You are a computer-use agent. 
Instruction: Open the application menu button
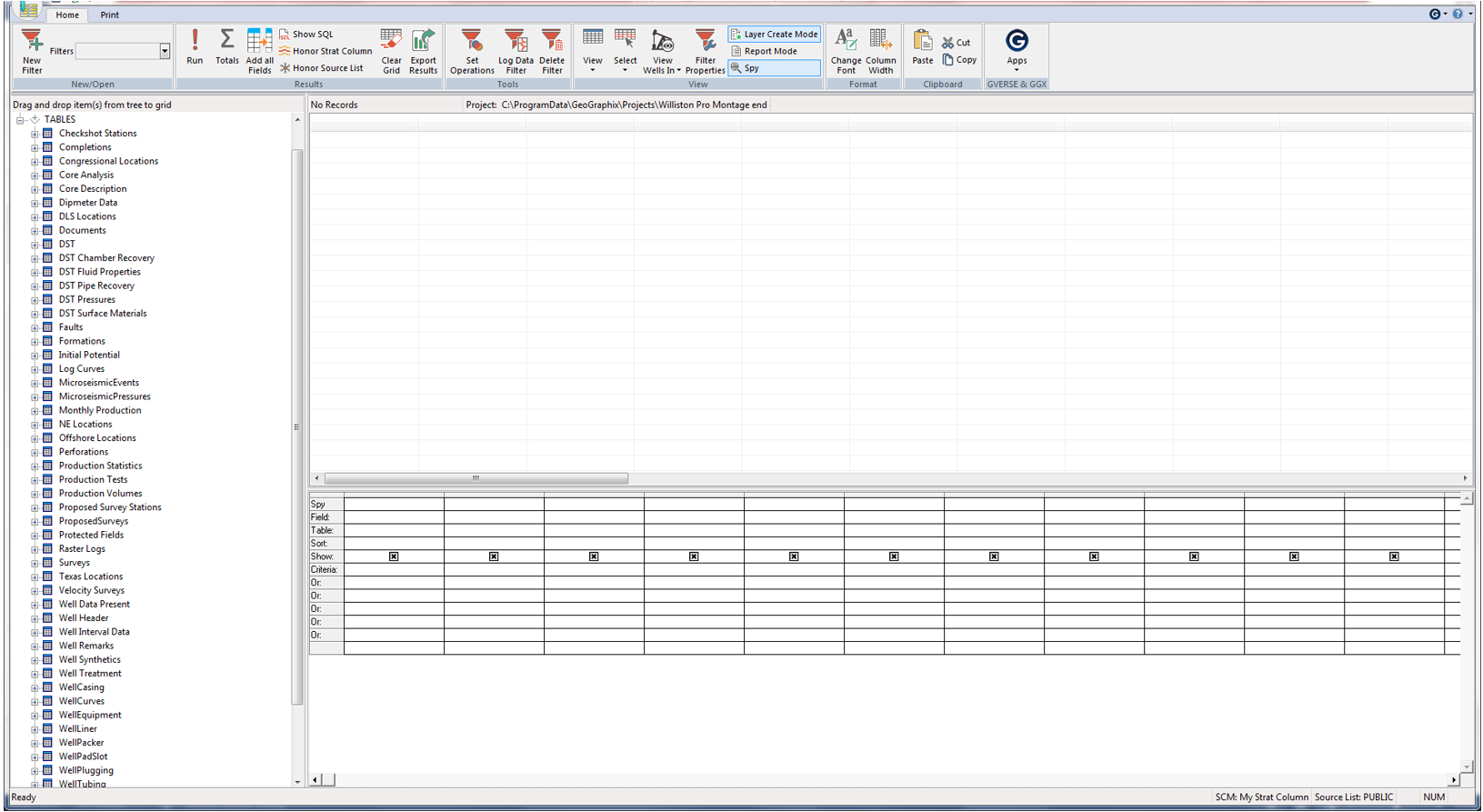[x=28, y=10]
